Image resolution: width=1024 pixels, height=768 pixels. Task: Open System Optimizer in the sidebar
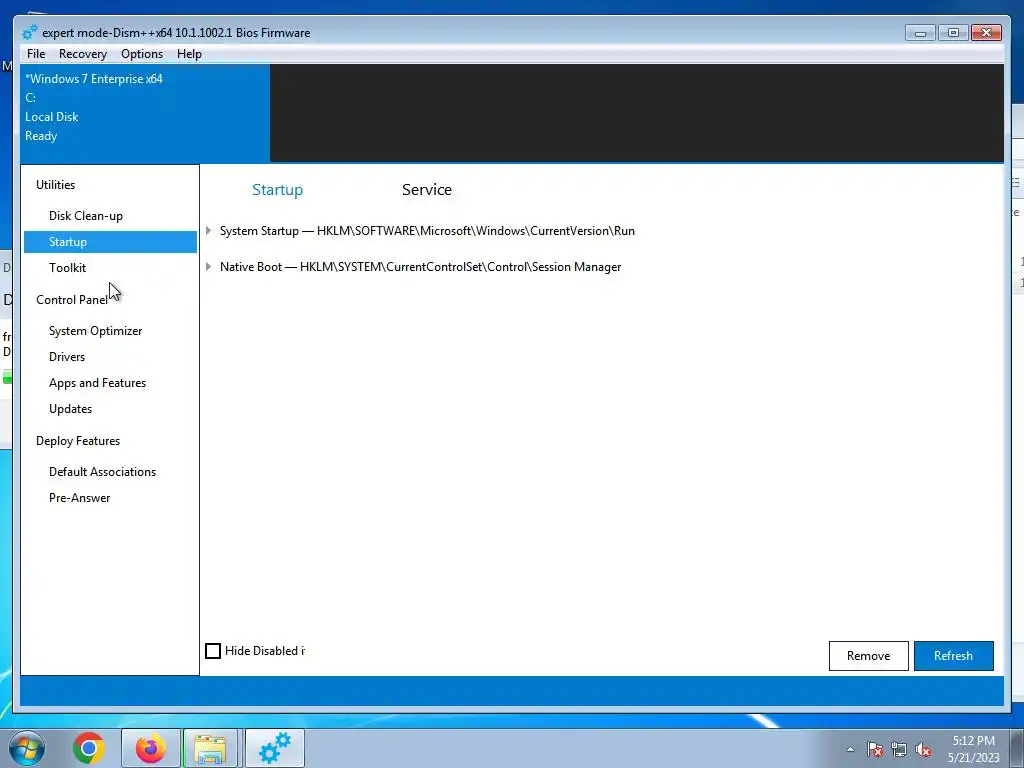pyautogui.click(x=95, y=331)
